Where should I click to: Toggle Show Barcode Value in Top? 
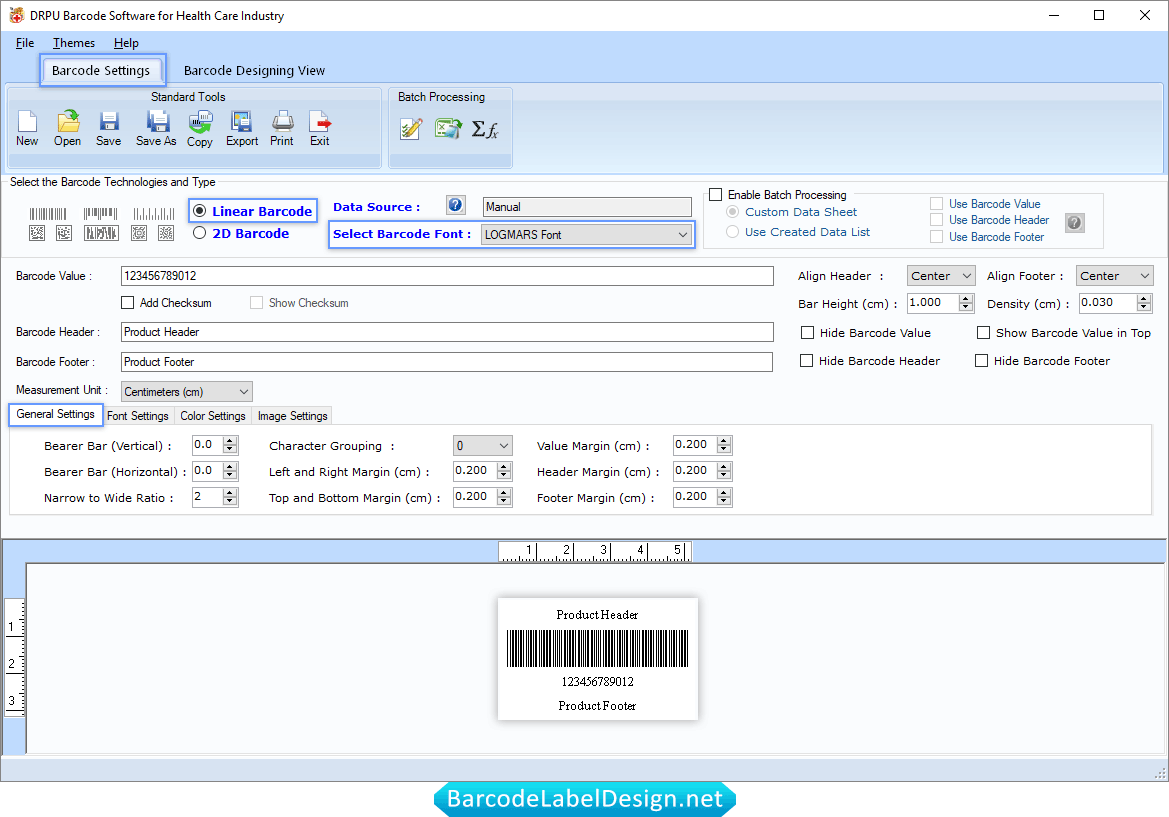point(984,332)
